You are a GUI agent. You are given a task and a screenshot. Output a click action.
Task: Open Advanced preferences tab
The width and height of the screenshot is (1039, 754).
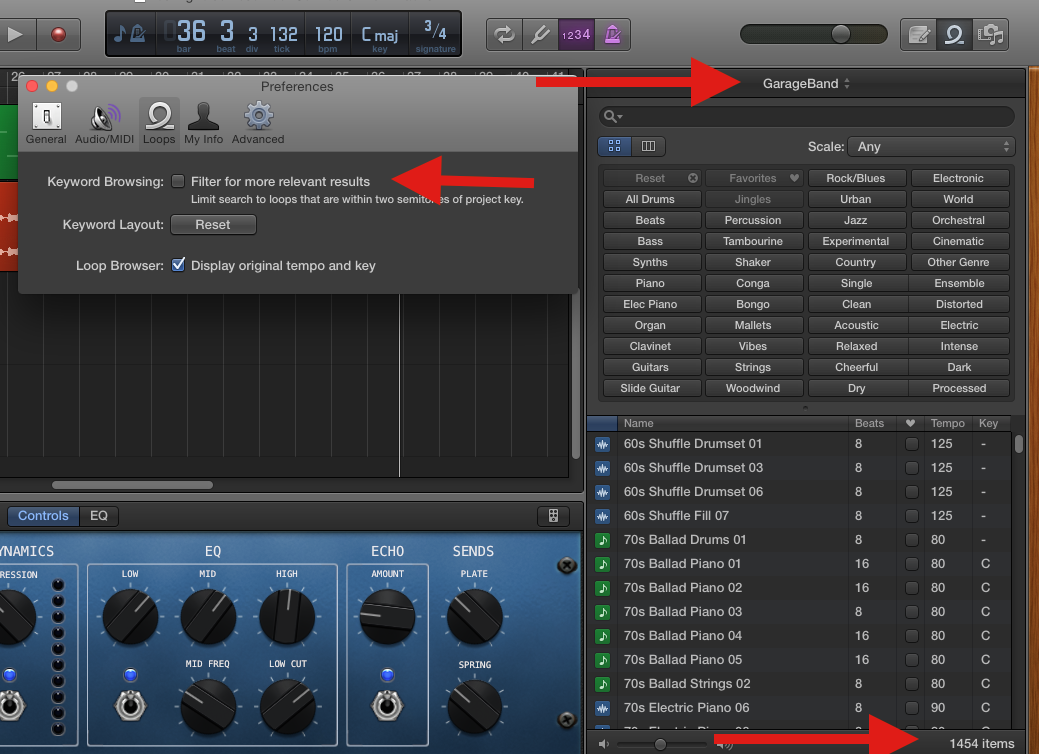258,123
